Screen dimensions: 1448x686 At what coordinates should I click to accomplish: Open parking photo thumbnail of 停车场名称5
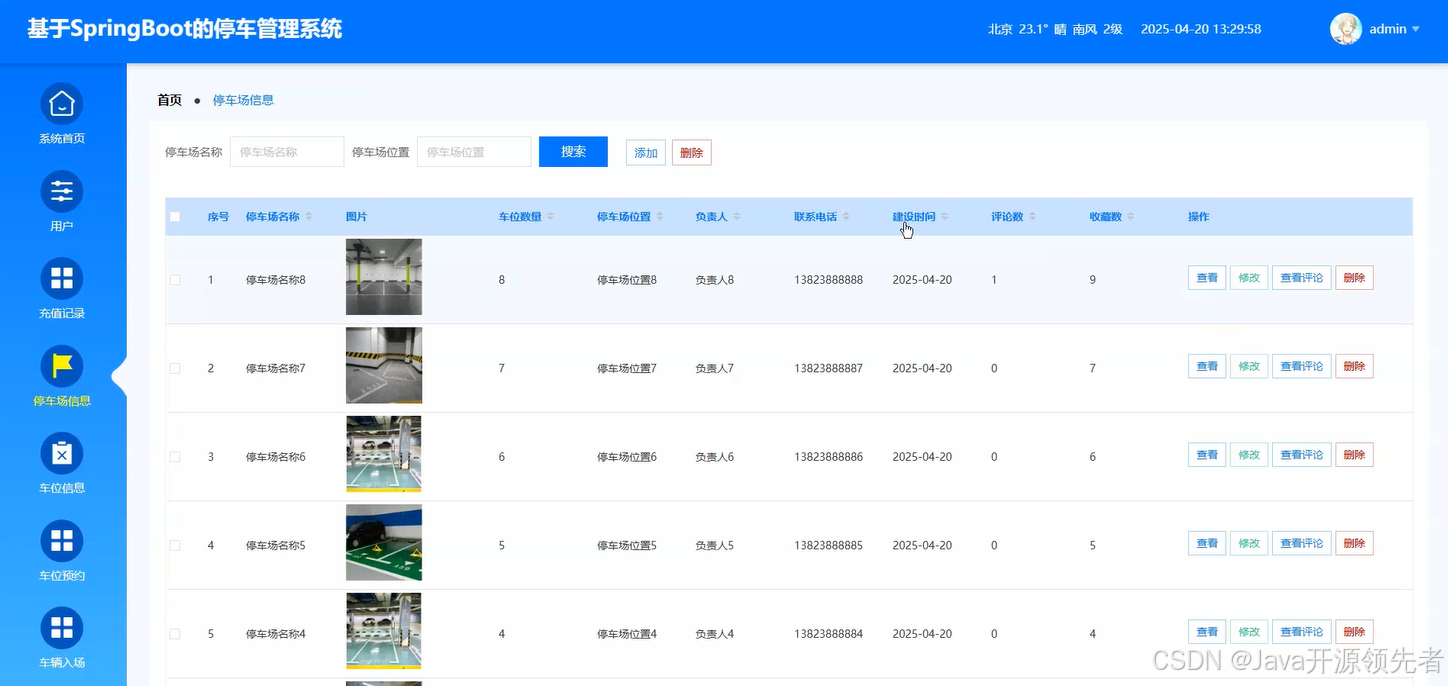tap(384, 542)
